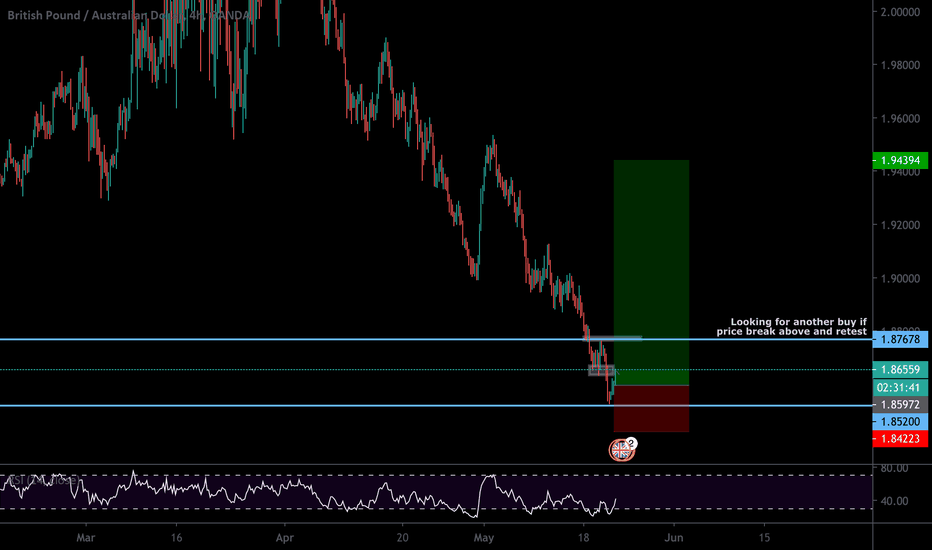
Task: Select the red 1.84223 stop-loss price label
Action: (x=900, y=439)
